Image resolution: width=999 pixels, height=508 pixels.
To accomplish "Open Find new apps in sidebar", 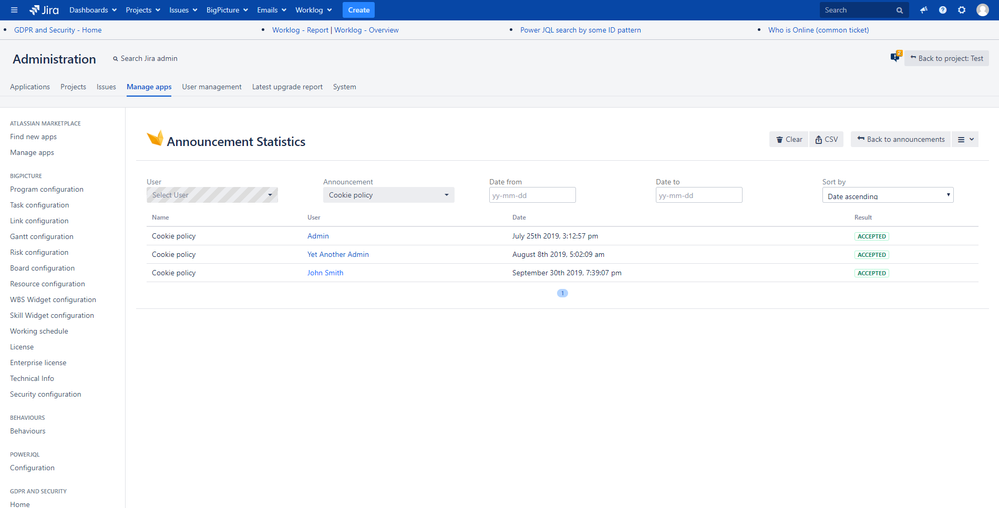I will [34, 137].
